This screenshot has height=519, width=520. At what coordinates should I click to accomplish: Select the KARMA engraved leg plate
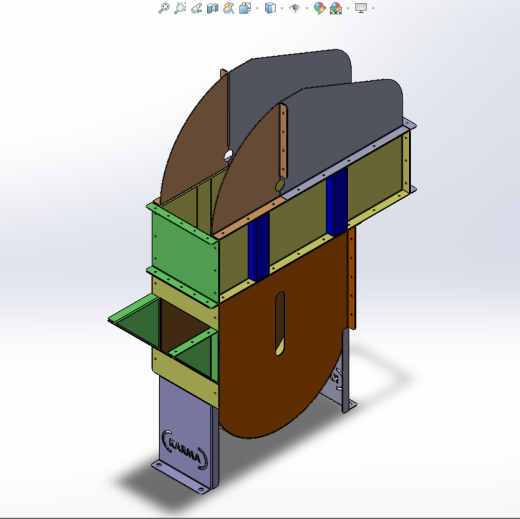[185, 433]
